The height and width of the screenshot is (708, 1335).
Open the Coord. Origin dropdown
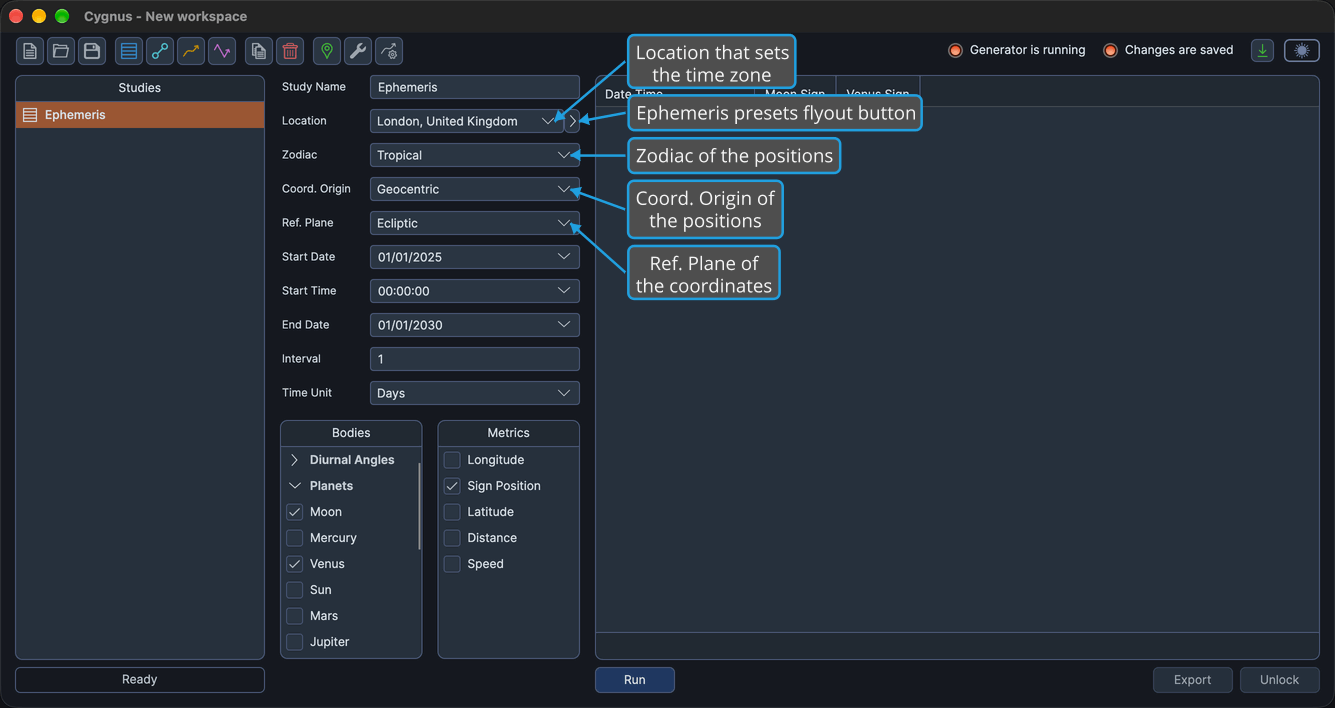pyautogui.click(x=475, y=189)
